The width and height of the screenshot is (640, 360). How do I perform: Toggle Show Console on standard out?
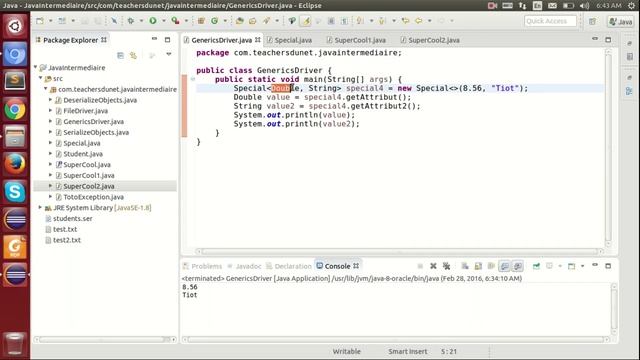click(504, 266)
